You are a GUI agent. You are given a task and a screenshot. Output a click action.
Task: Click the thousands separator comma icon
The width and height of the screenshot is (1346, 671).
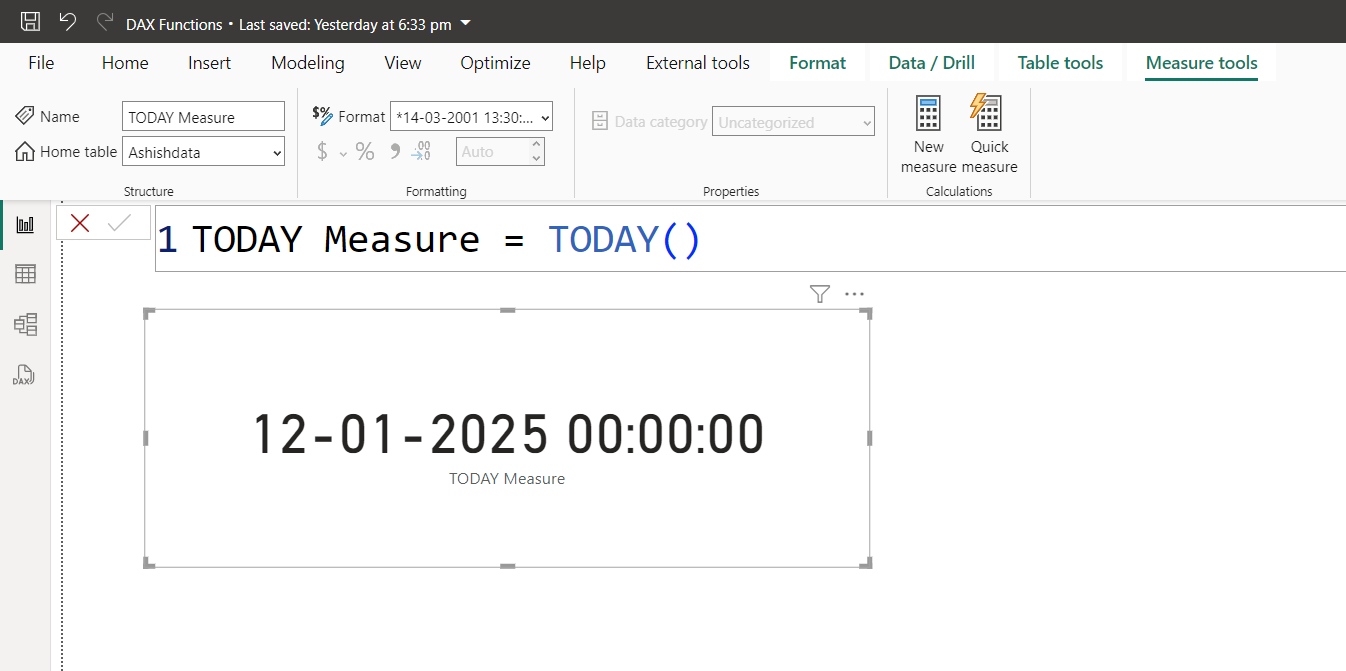[x=393, y=150]
